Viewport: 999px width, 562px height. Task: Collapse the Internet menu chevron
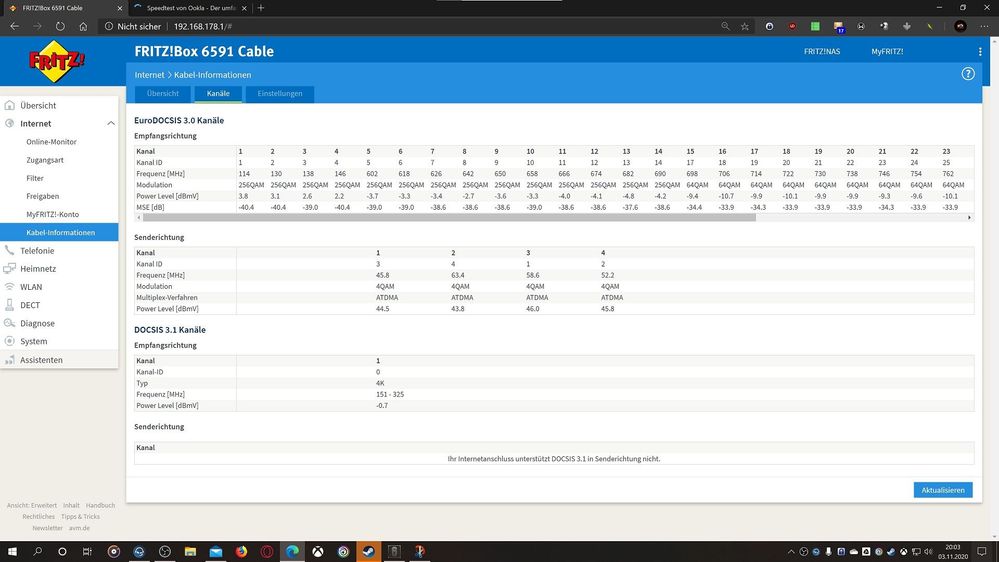[110, 124]
